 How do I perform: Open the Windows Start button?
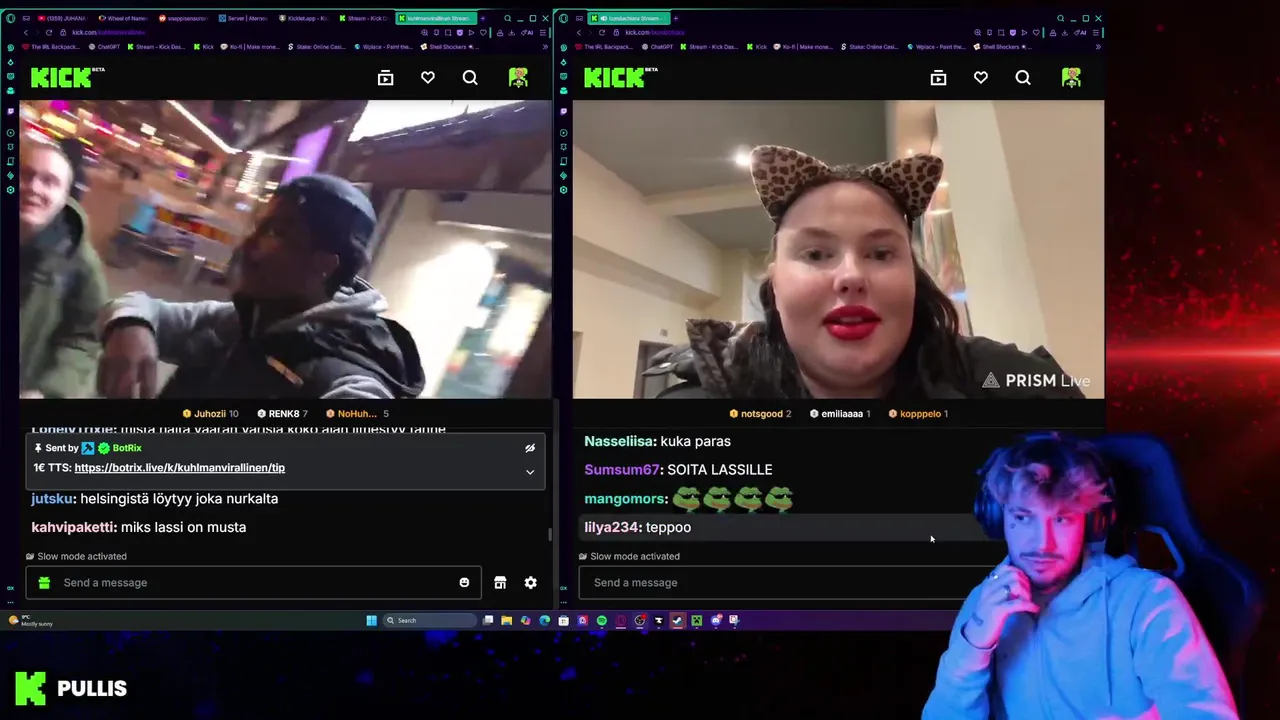pos(371,620)
